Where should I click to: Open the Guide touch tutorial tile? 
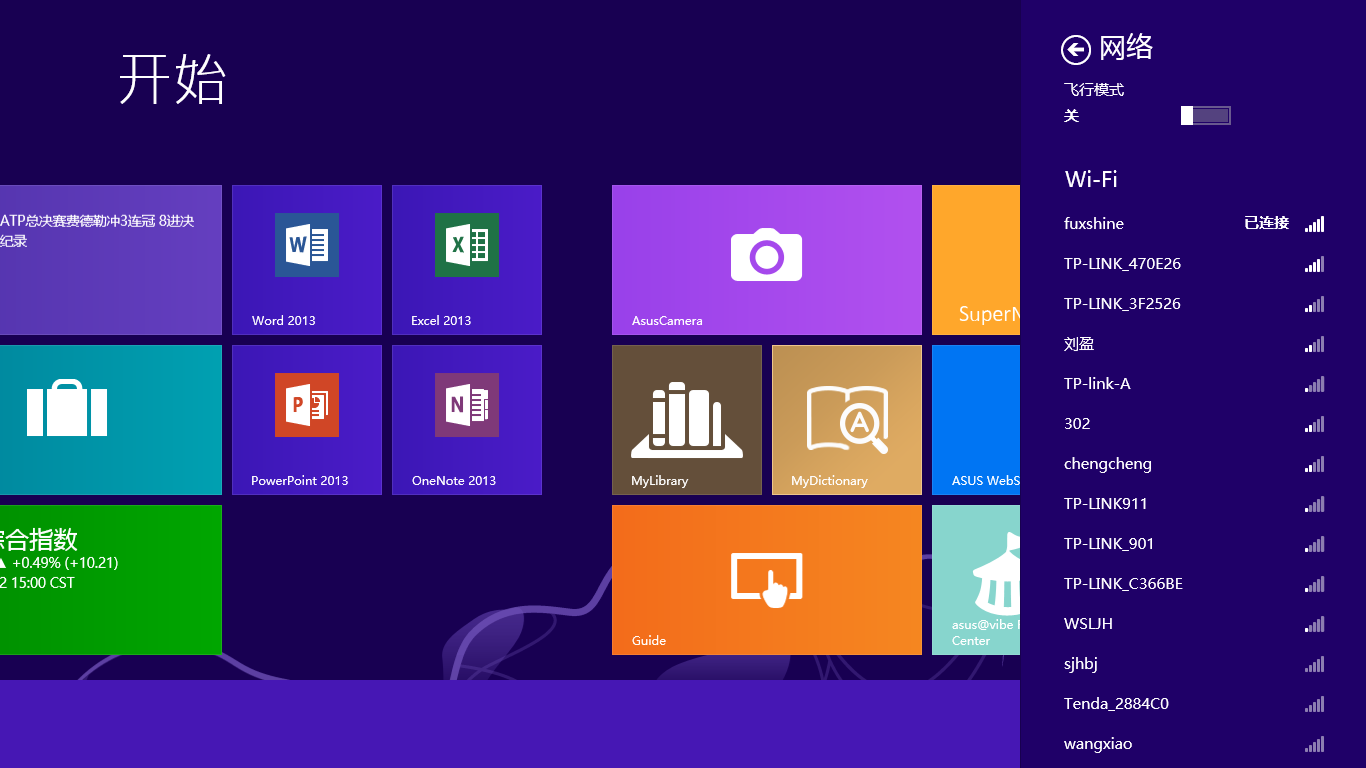(x=766, y=579)
